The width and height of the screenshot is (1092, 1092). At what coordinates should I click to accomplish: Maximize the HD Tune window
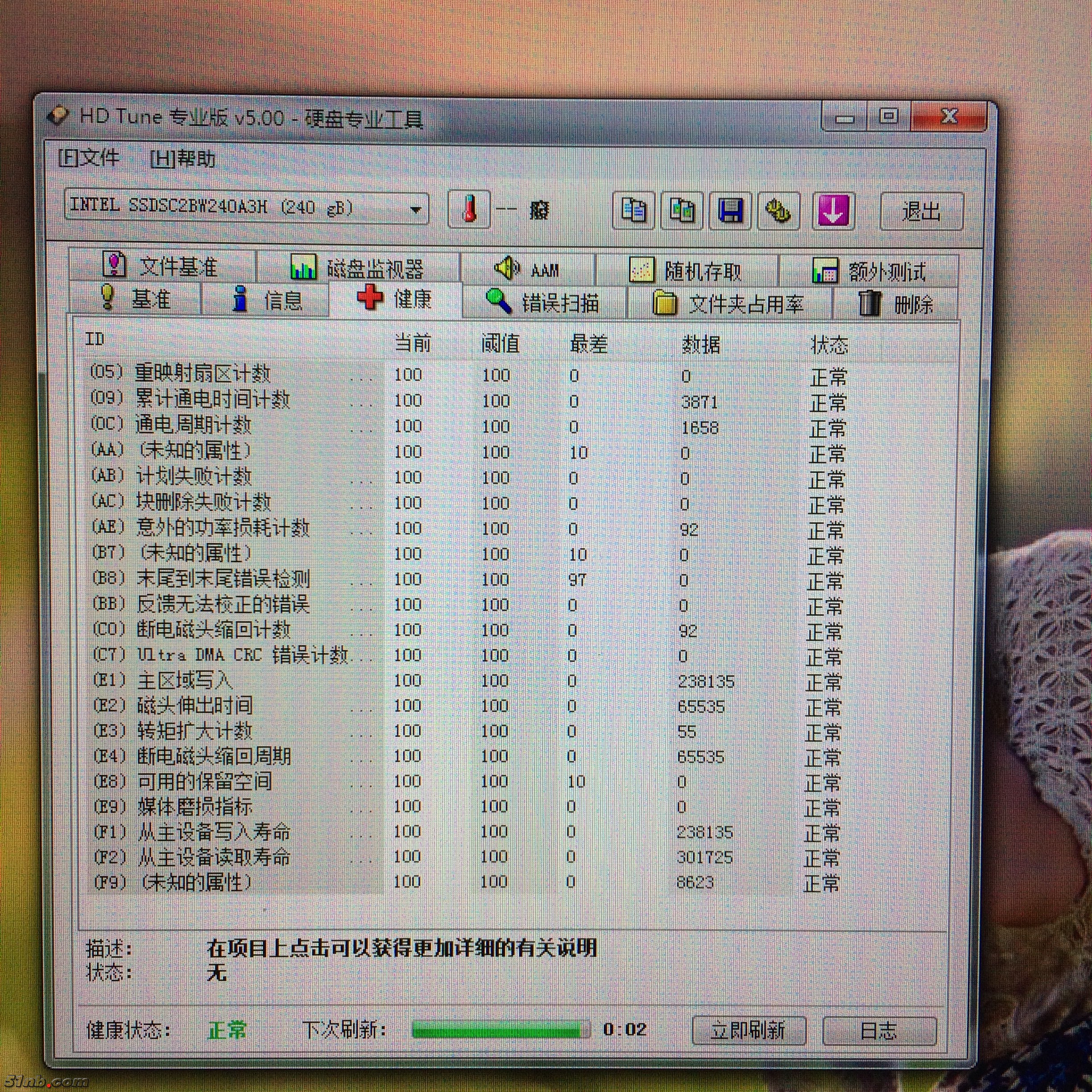click(889, 116)
